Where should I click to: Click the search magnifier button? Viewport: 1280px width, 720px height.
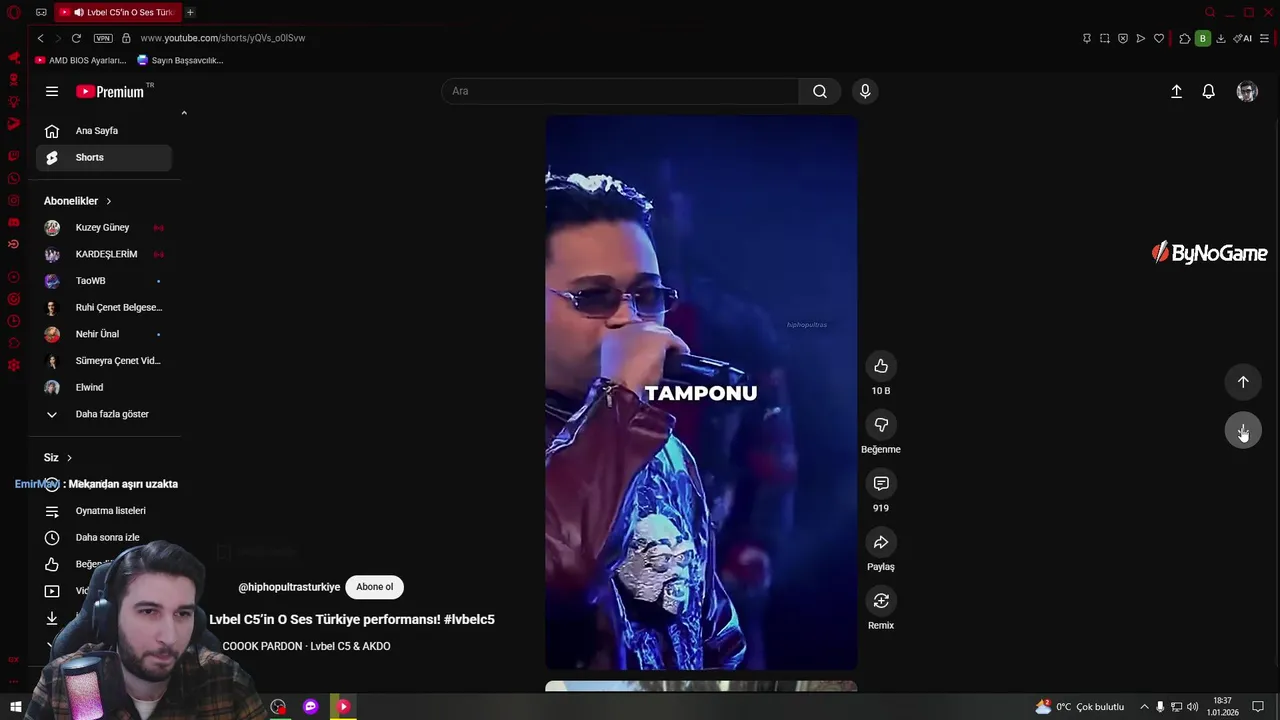820,91
